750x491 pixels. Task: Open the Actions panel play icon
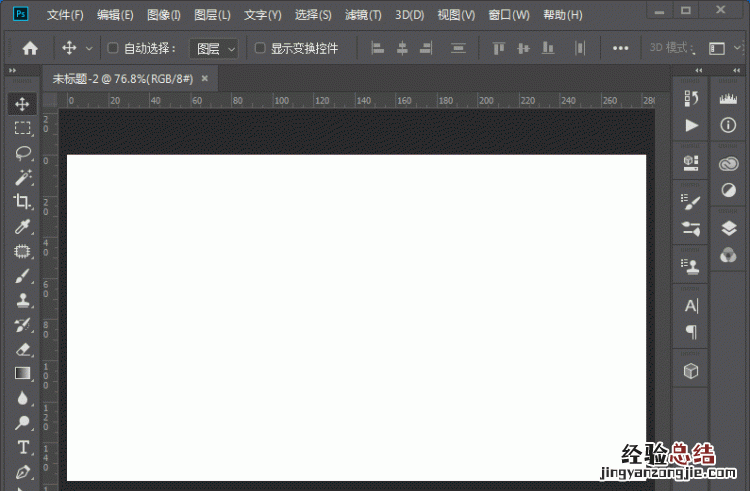point(691,125)
